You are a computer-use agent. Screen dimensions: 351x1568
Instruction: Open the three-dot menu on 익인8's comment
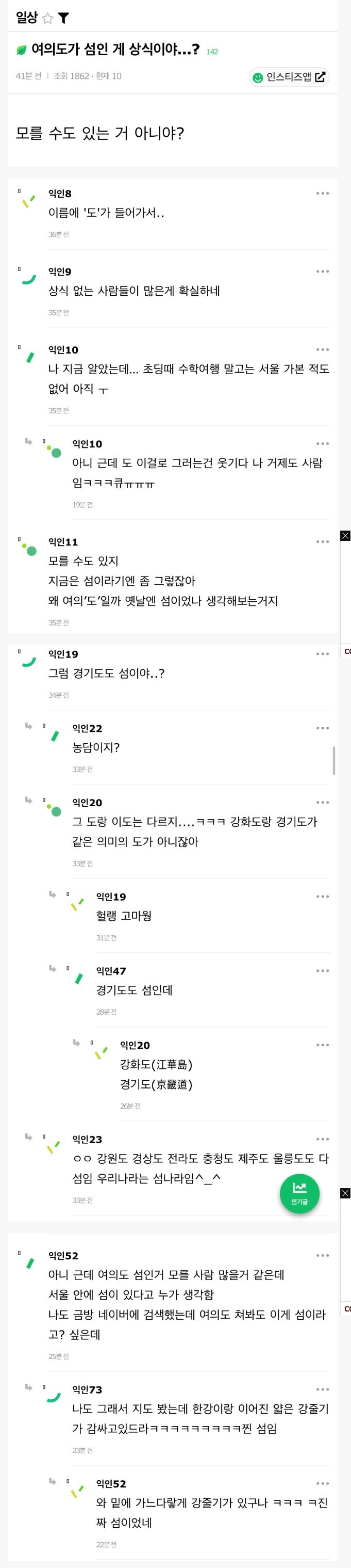tap(322, 194)
